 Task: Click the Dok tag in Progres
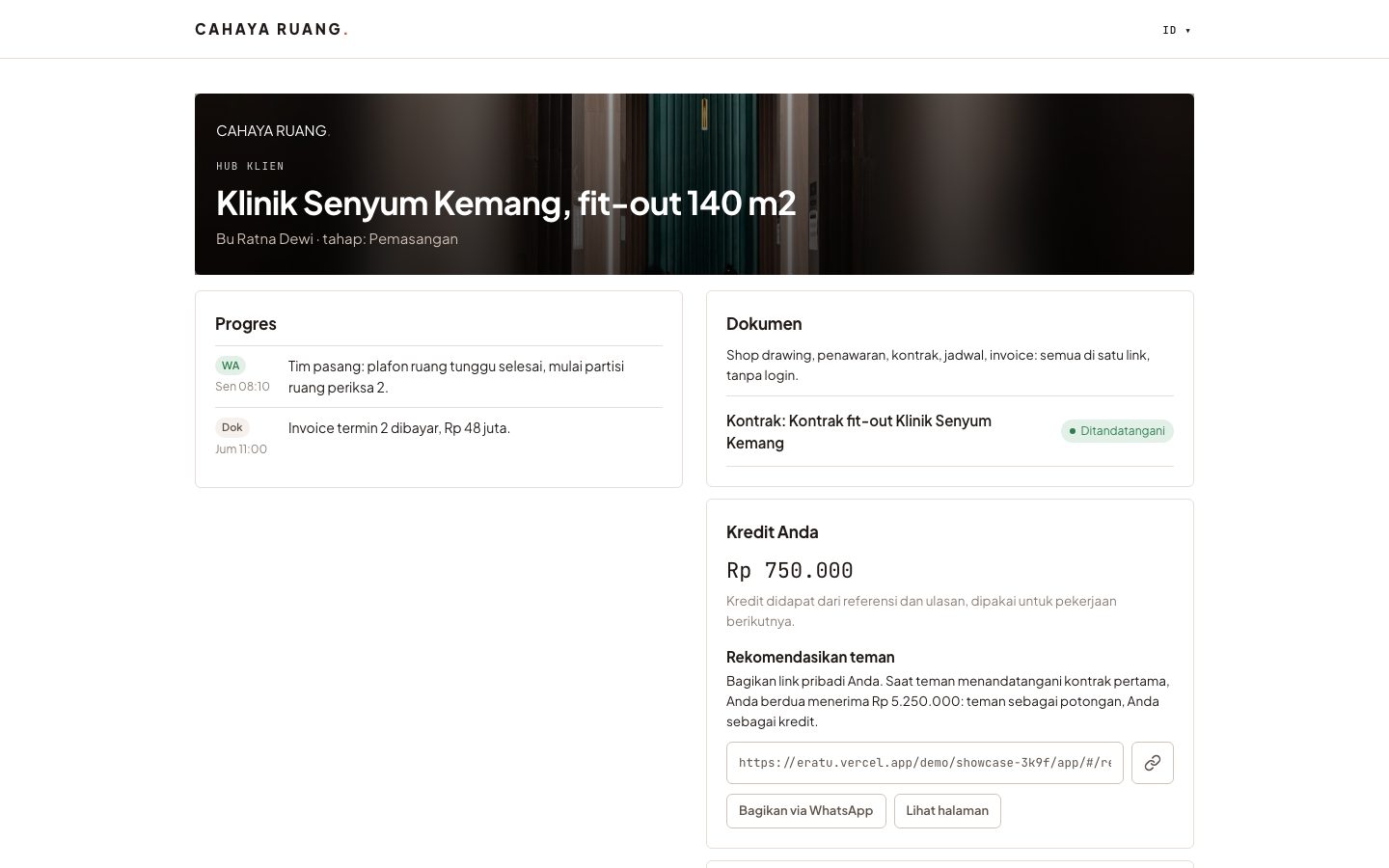pos(232,427)
